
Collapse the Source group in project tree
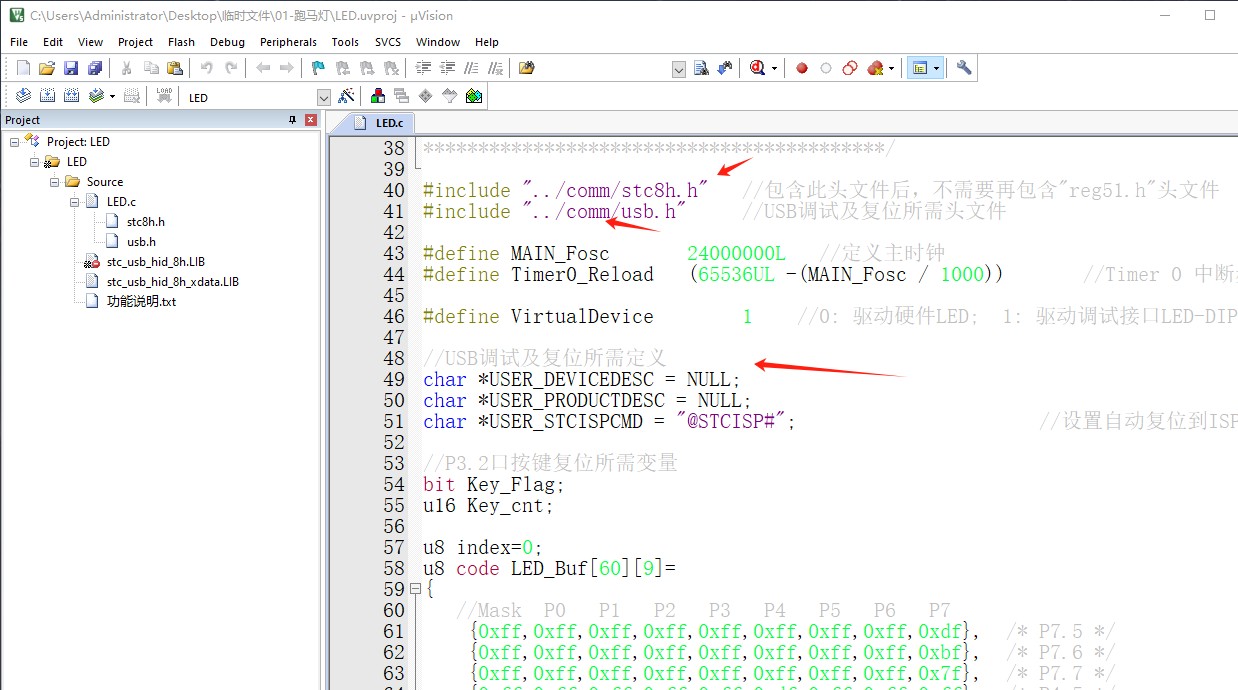55,181
